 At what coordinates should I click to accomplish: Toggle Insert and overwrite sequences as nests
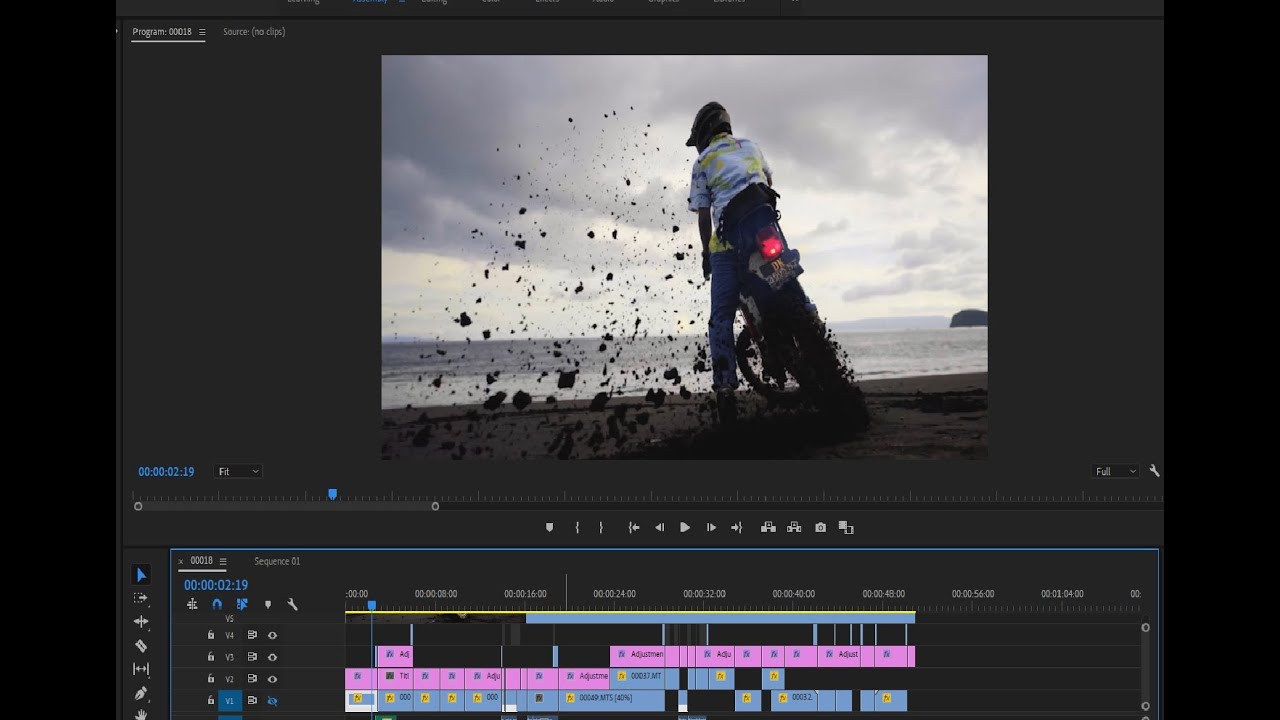click(x=192, y=604)
